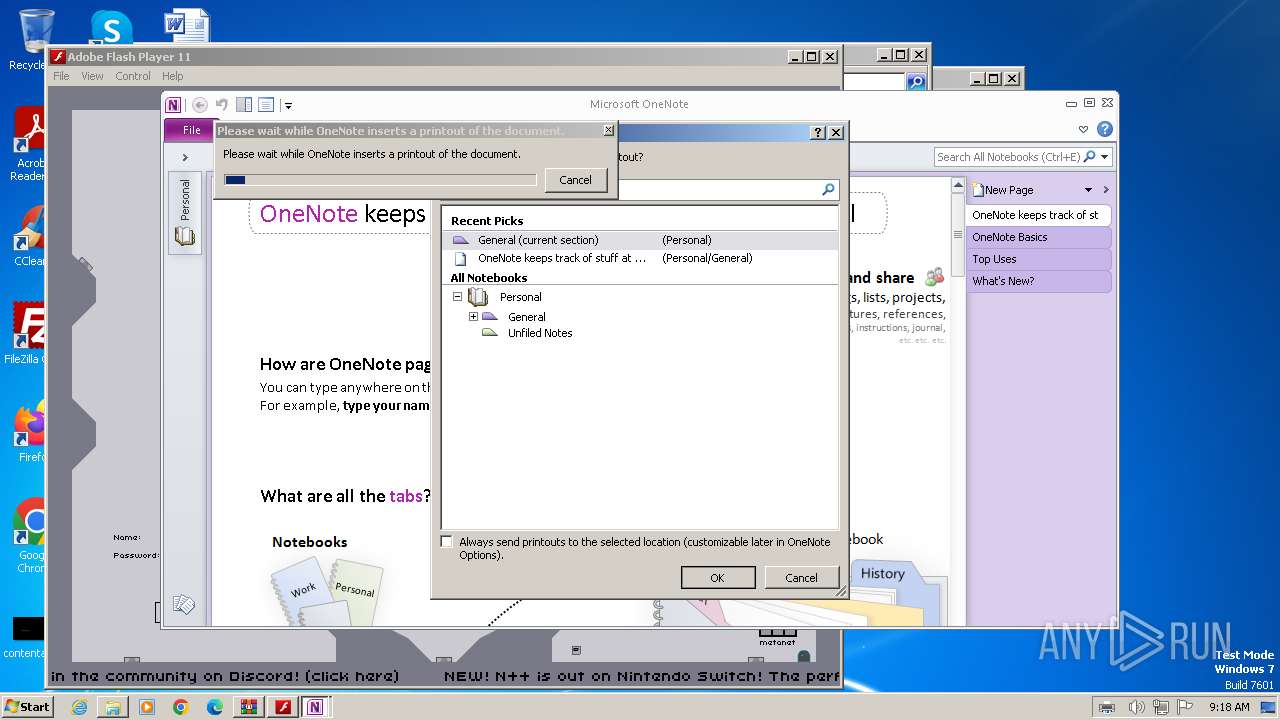Open the Top Uses page tab
The width and height of the screenshot is (1280, 720).
(x=1038, y=259)
